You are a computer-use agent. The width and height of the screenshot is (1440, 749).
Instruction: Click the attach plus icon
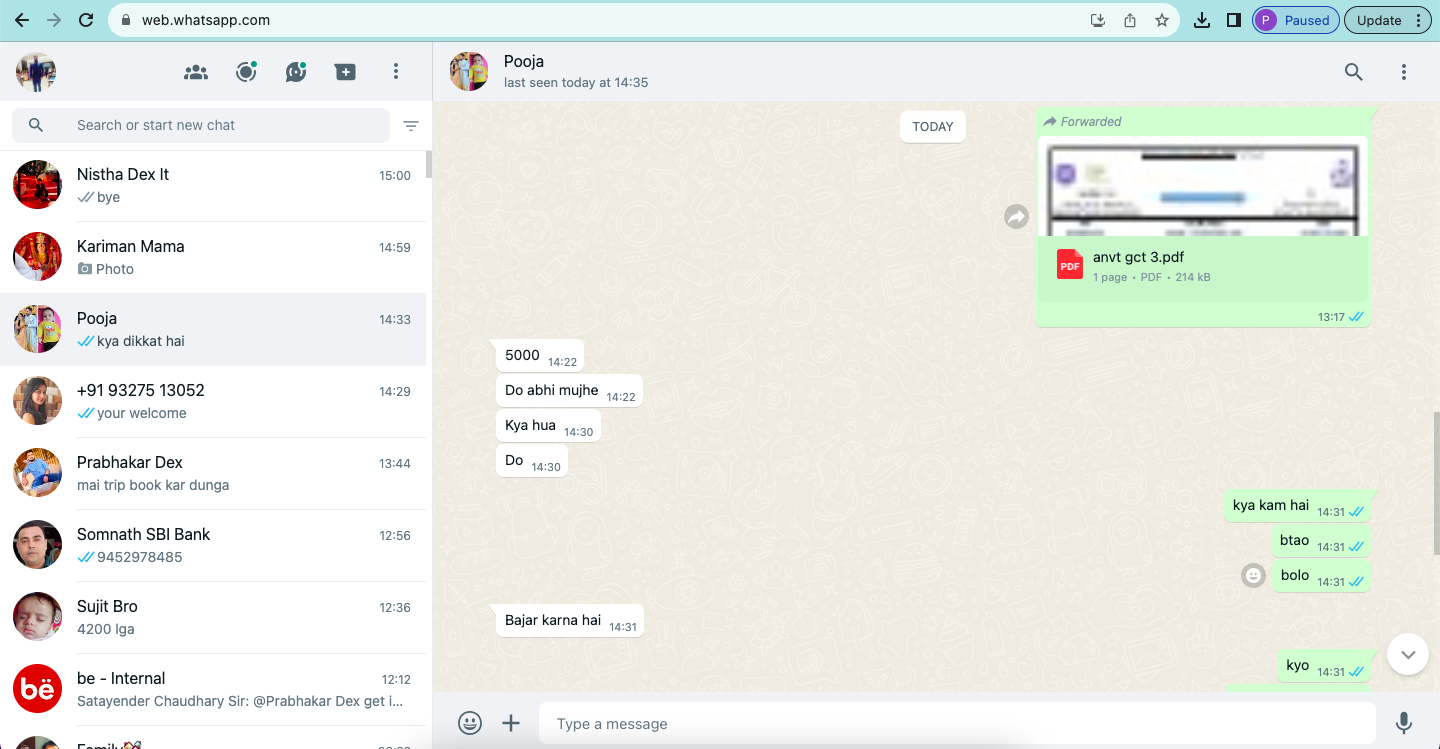511,723
